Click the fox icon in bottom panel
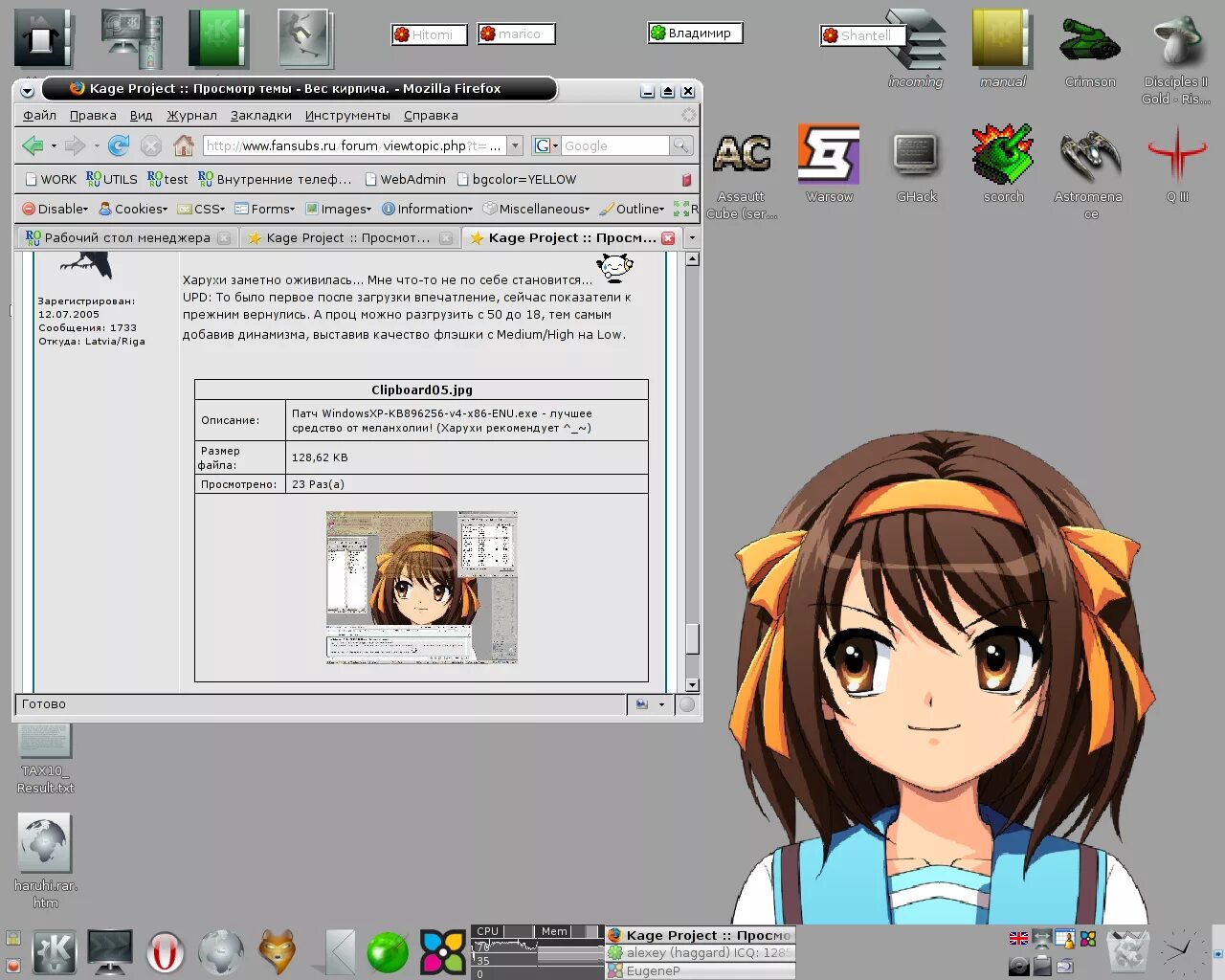The image size is (1225, 980). 278,953
